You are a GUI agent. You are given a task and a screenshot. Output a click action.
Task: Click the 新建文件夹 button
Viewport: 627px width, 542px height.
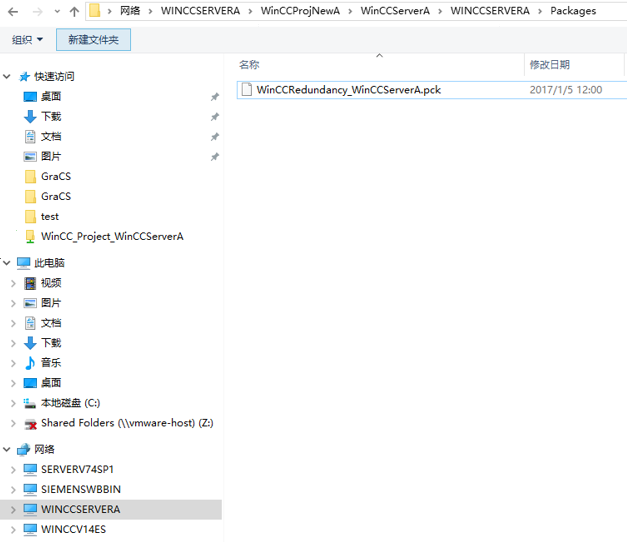coord(93,40)
